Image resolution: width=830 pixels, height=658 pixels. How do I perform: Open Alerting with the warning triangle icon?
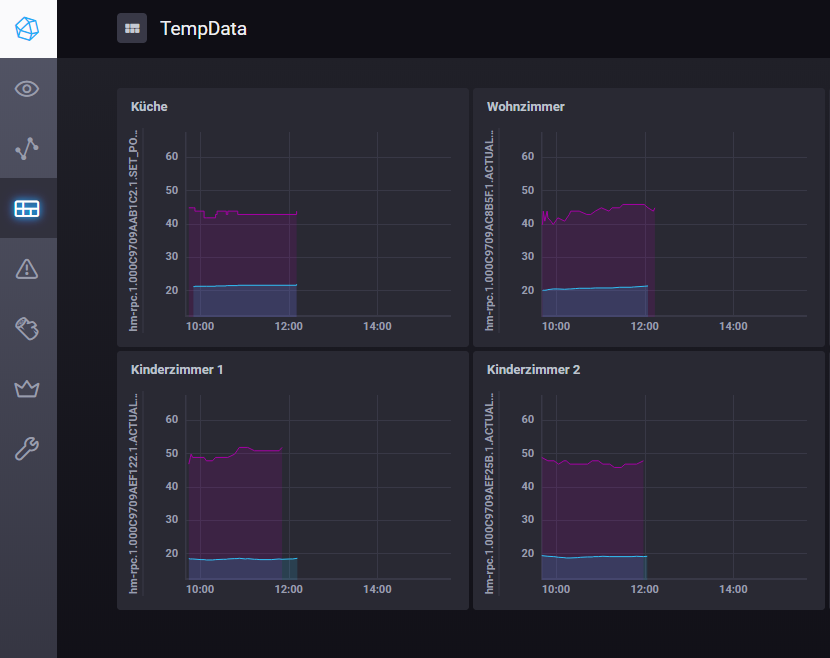[x=27, y=268]
